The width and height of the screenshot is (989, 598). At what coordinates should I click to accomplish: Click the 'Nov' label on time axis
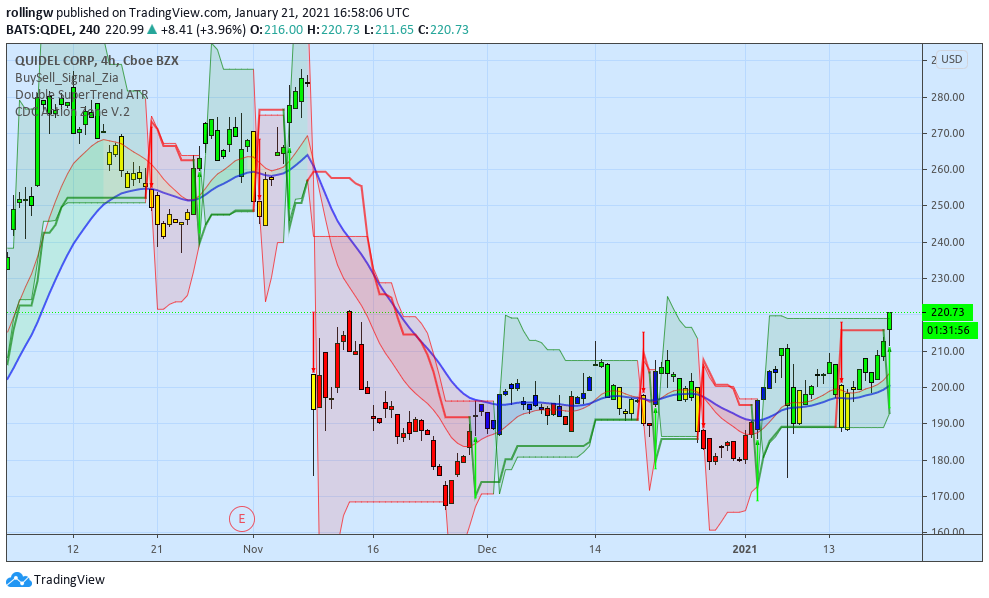[x=253, y=549]
